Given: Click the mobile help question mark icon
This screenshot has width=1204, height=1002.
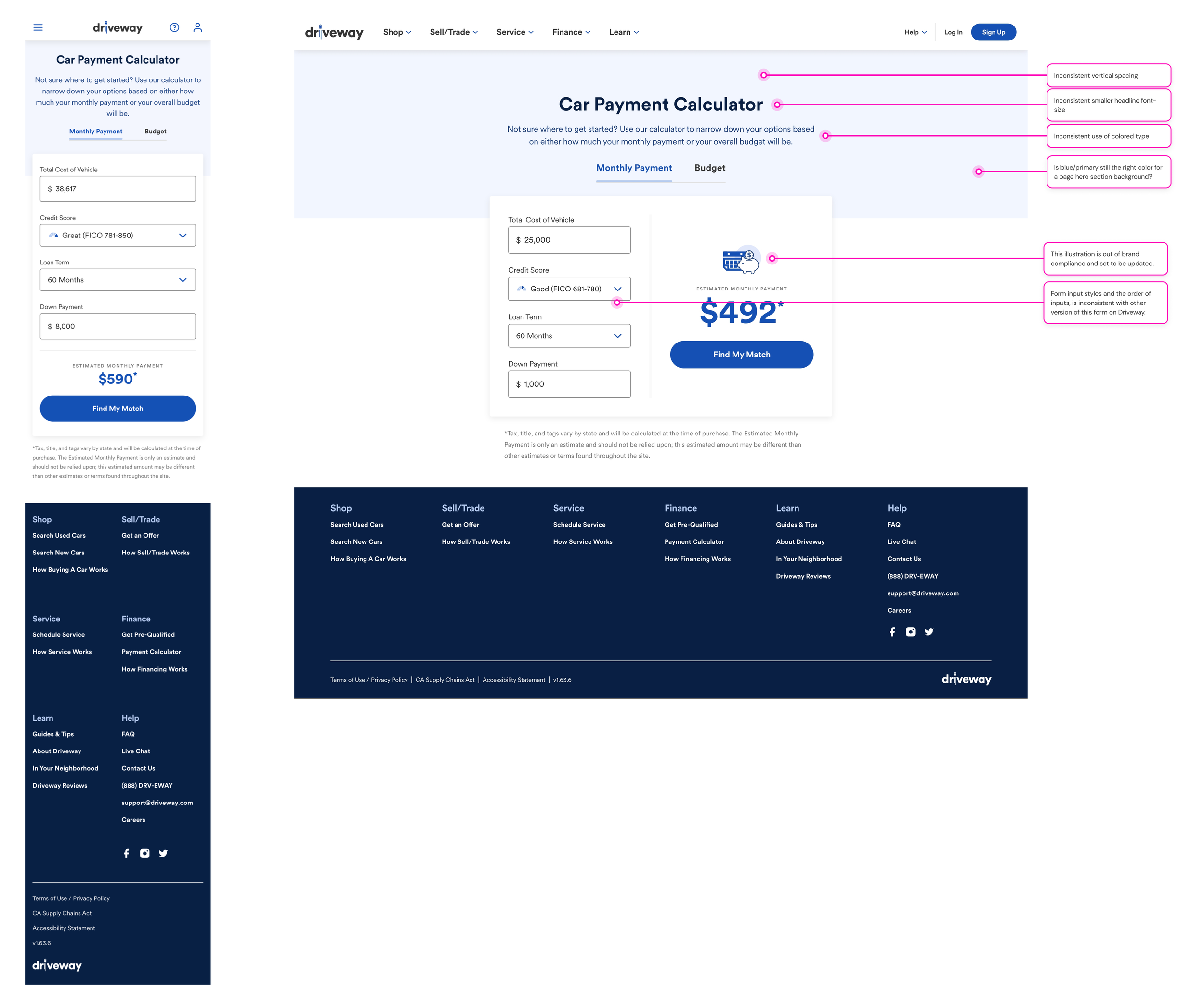Looking at the screenshot, I should pos(174,27).
